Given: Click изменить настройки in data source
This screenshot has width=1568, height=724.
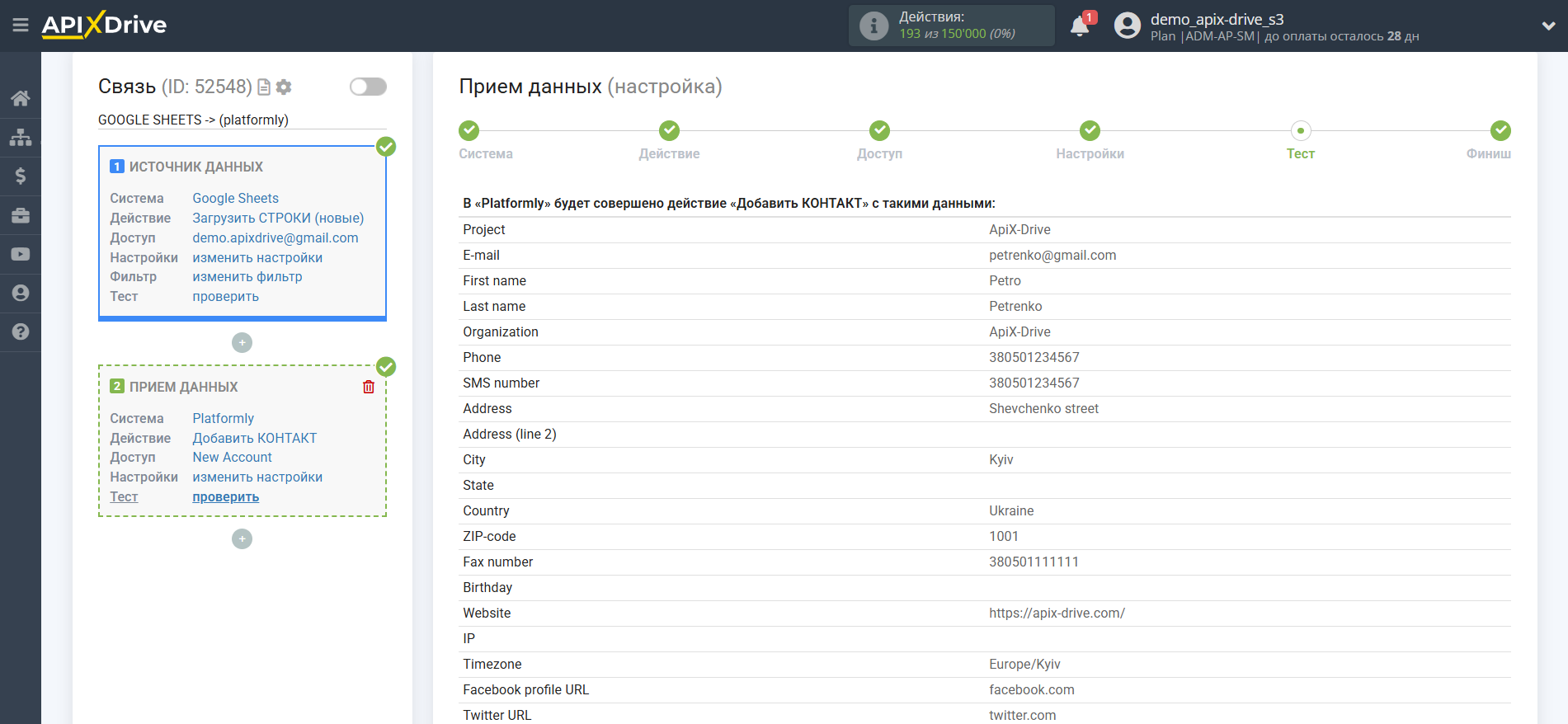Looking at the screenshot, I should pos(257,257).
